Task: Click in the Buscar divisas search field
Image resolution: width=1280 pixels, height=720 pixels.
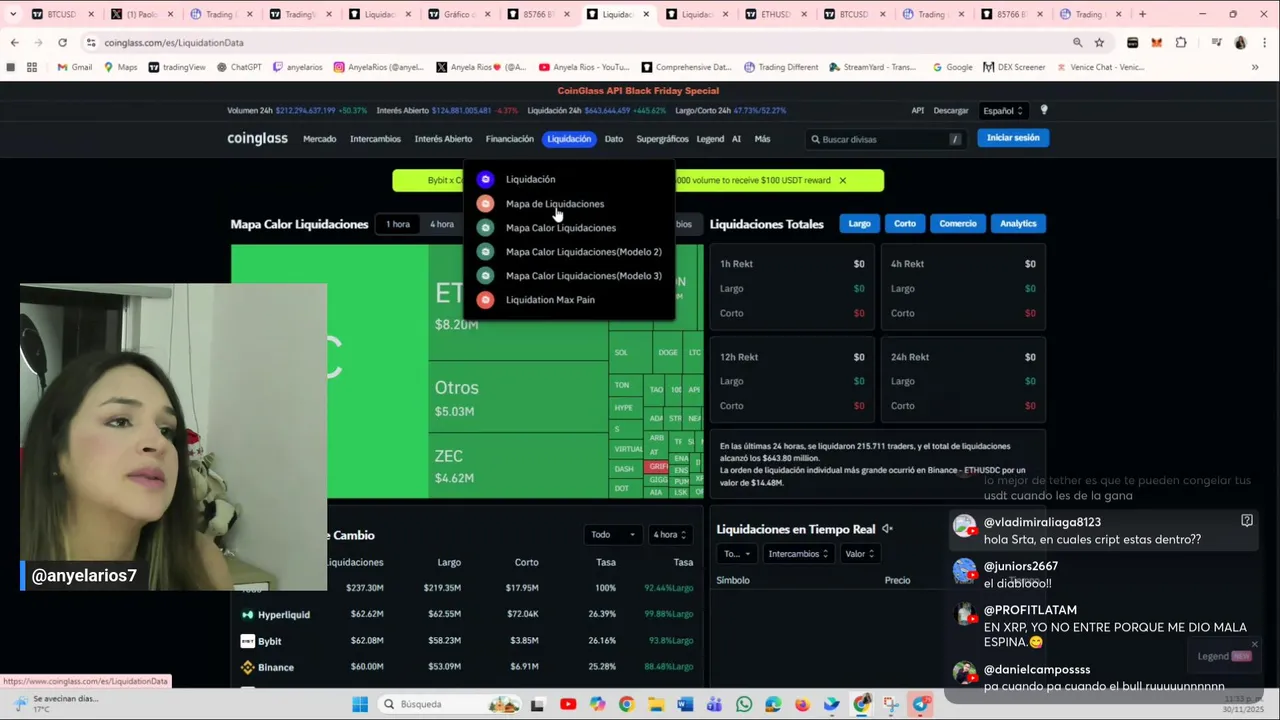Action: point(886,139)
